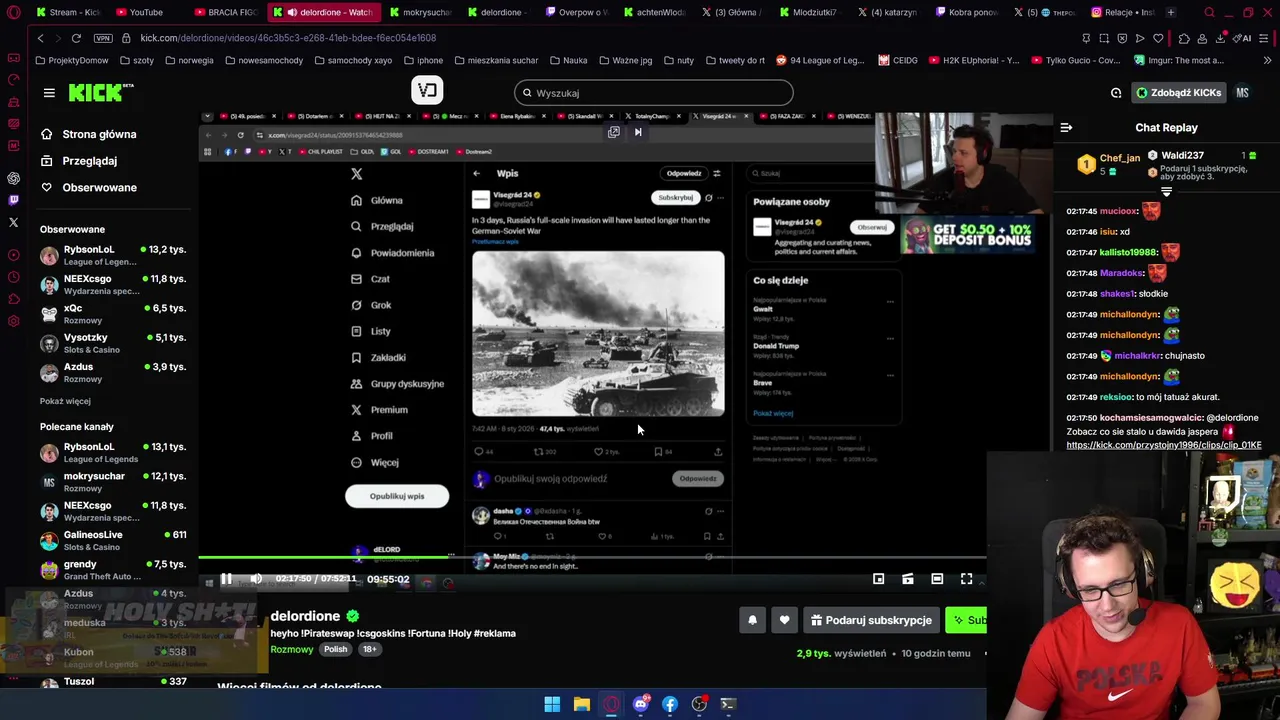The height and width of the screenshot is (720, 1280).
Task: Toggle notification bell for delordione
Action: click(753, 620)
